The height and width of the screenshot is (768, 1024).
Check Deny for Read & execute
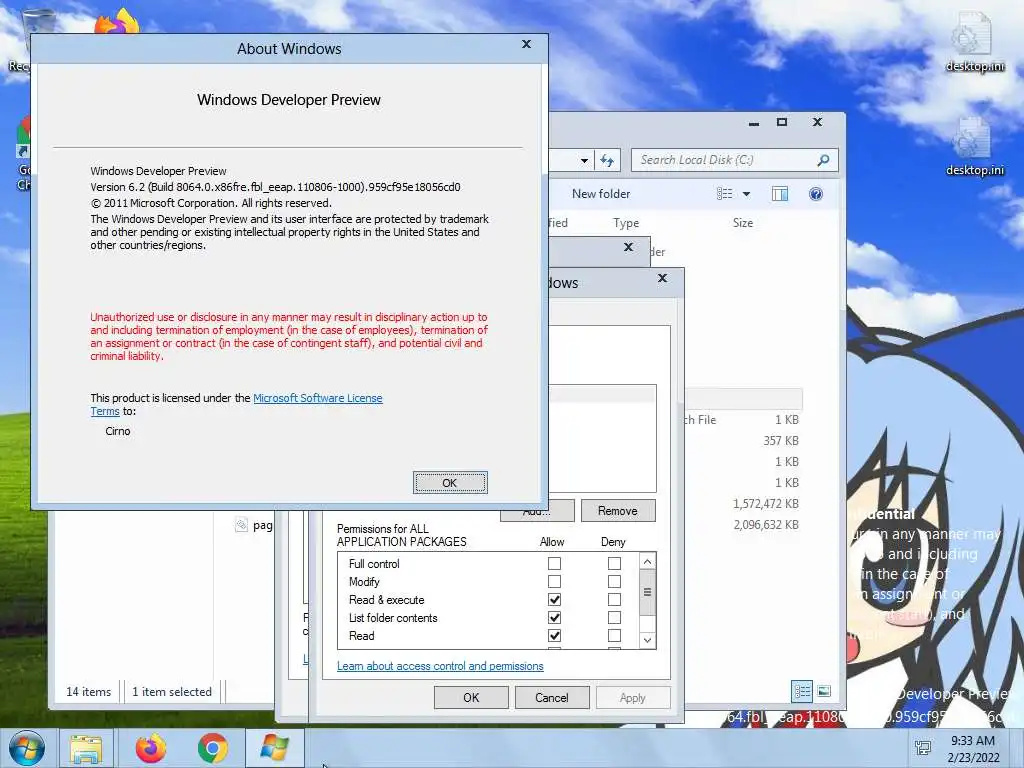(614, 600)
